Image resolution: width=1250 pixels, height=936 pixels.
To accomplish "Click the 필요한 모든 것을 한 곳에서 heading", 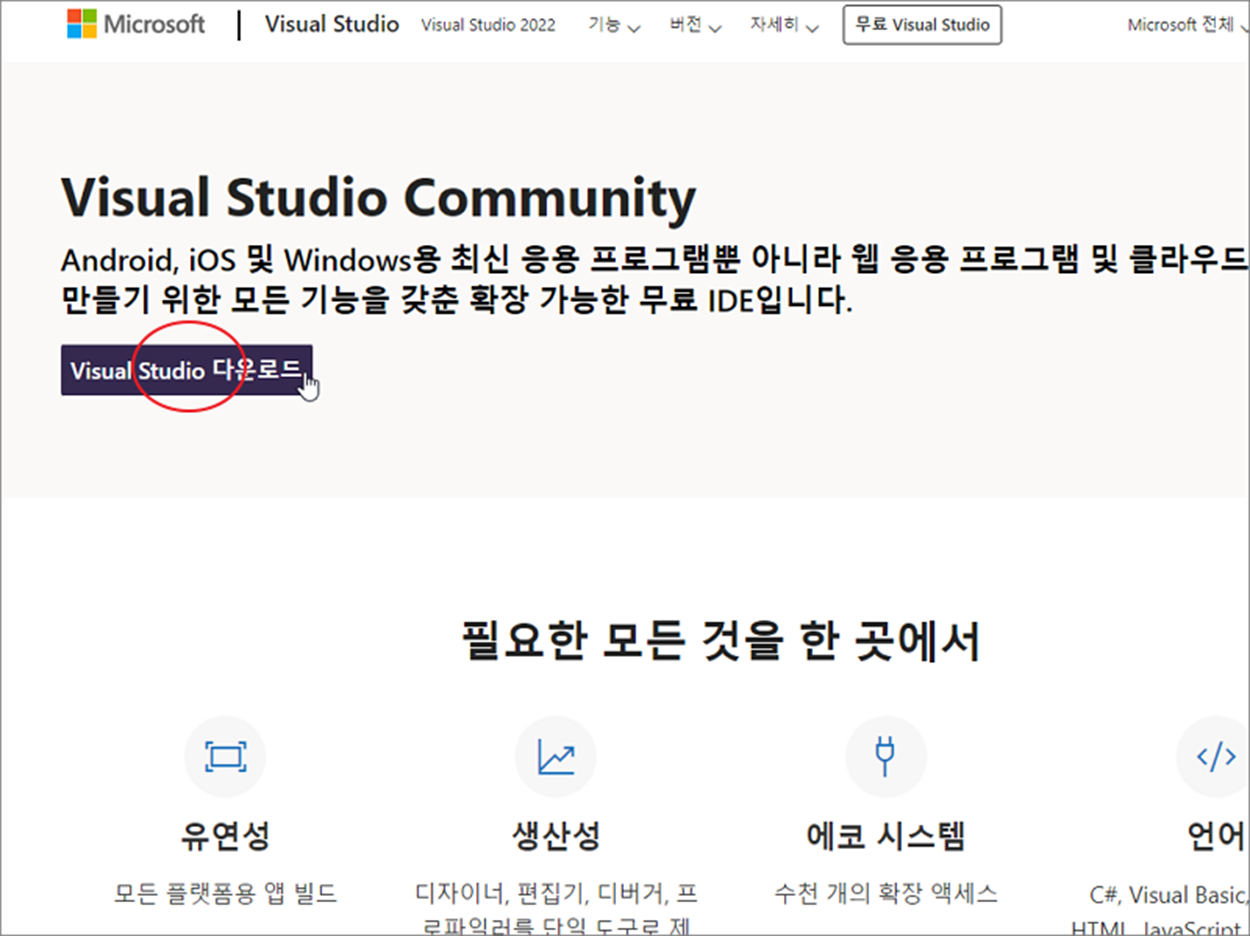I will click(x=721, y=641).
